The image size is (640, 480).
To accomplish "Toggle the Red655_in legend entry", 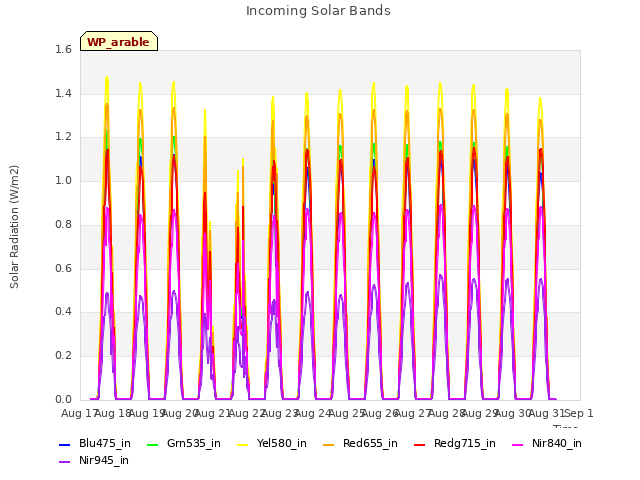I will click(x=360, y=444).
